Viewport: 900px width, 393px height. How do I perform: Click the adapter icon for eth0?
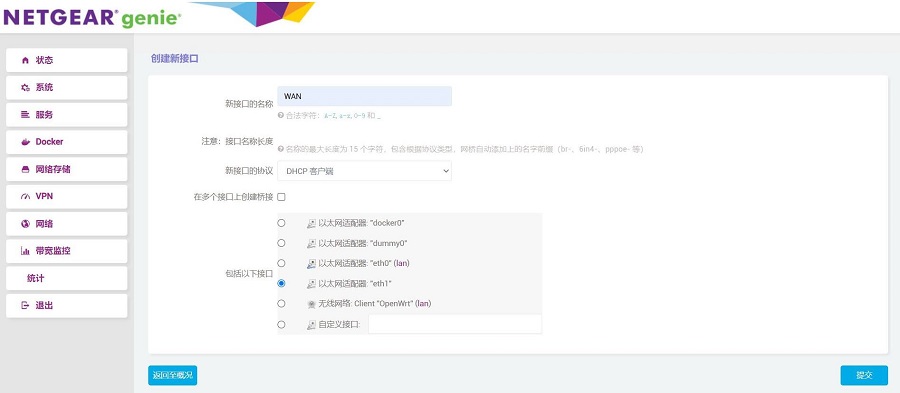pyautogui.click(x=311, y=263)
